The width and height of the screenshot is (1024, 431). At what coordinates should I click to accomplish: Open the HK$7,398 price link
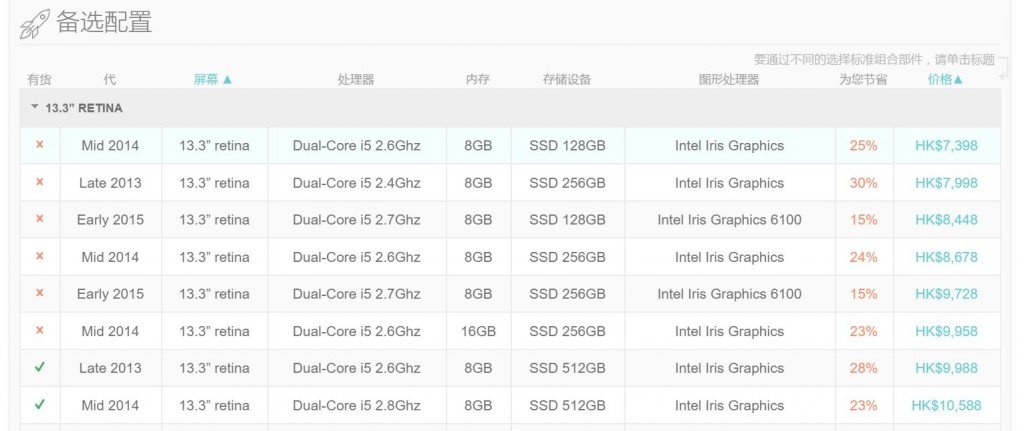pos(946,146)
